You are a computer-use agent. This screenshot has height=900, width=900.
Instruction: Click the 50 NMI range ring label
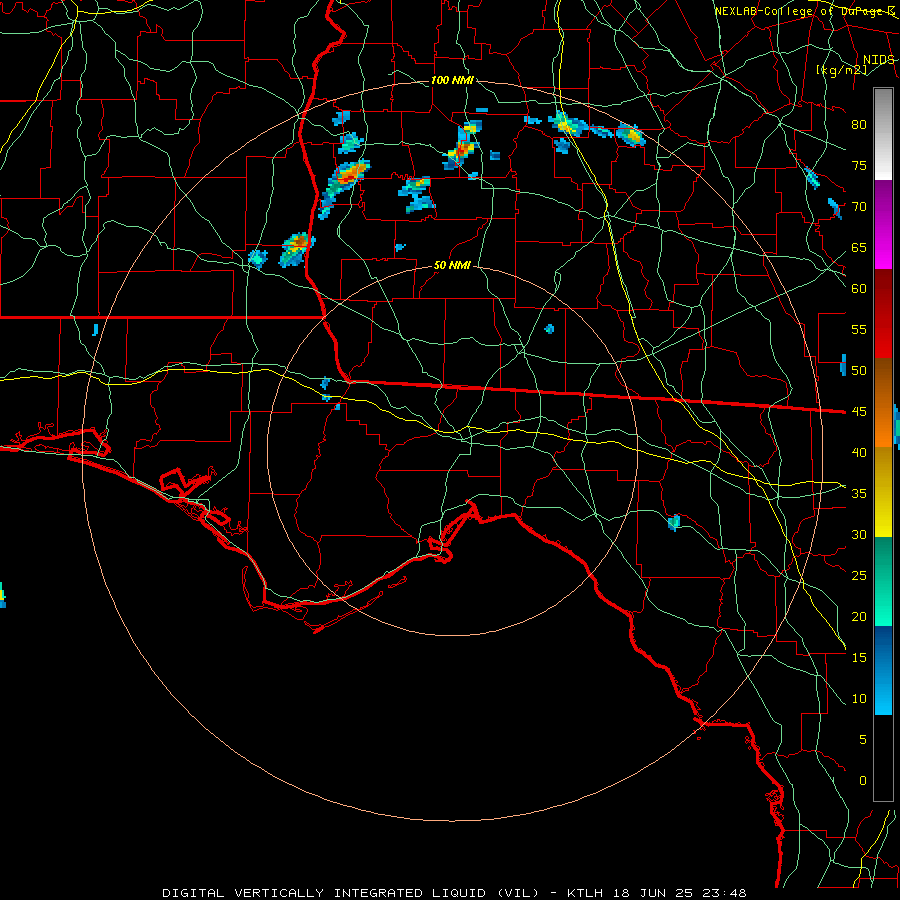[452, 265]
